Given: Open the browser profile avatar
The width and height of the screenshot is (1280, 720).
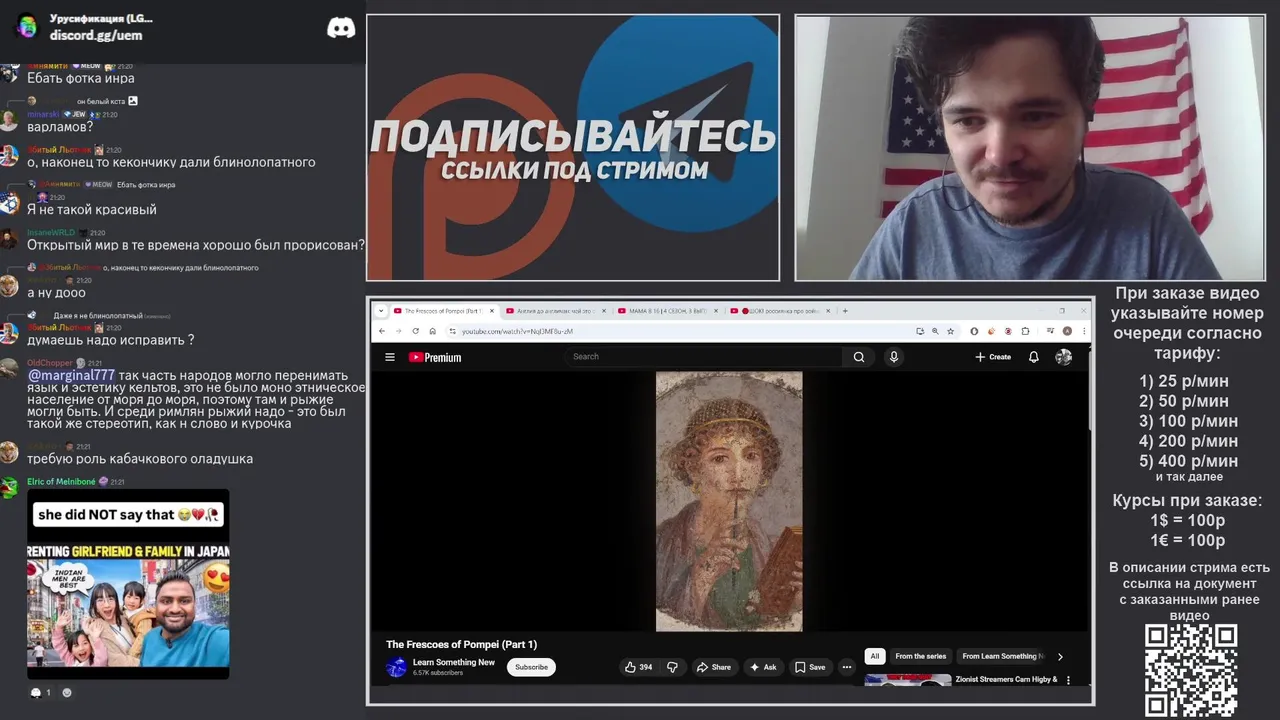Looking at the screenshot, I should pos(1067,331).
